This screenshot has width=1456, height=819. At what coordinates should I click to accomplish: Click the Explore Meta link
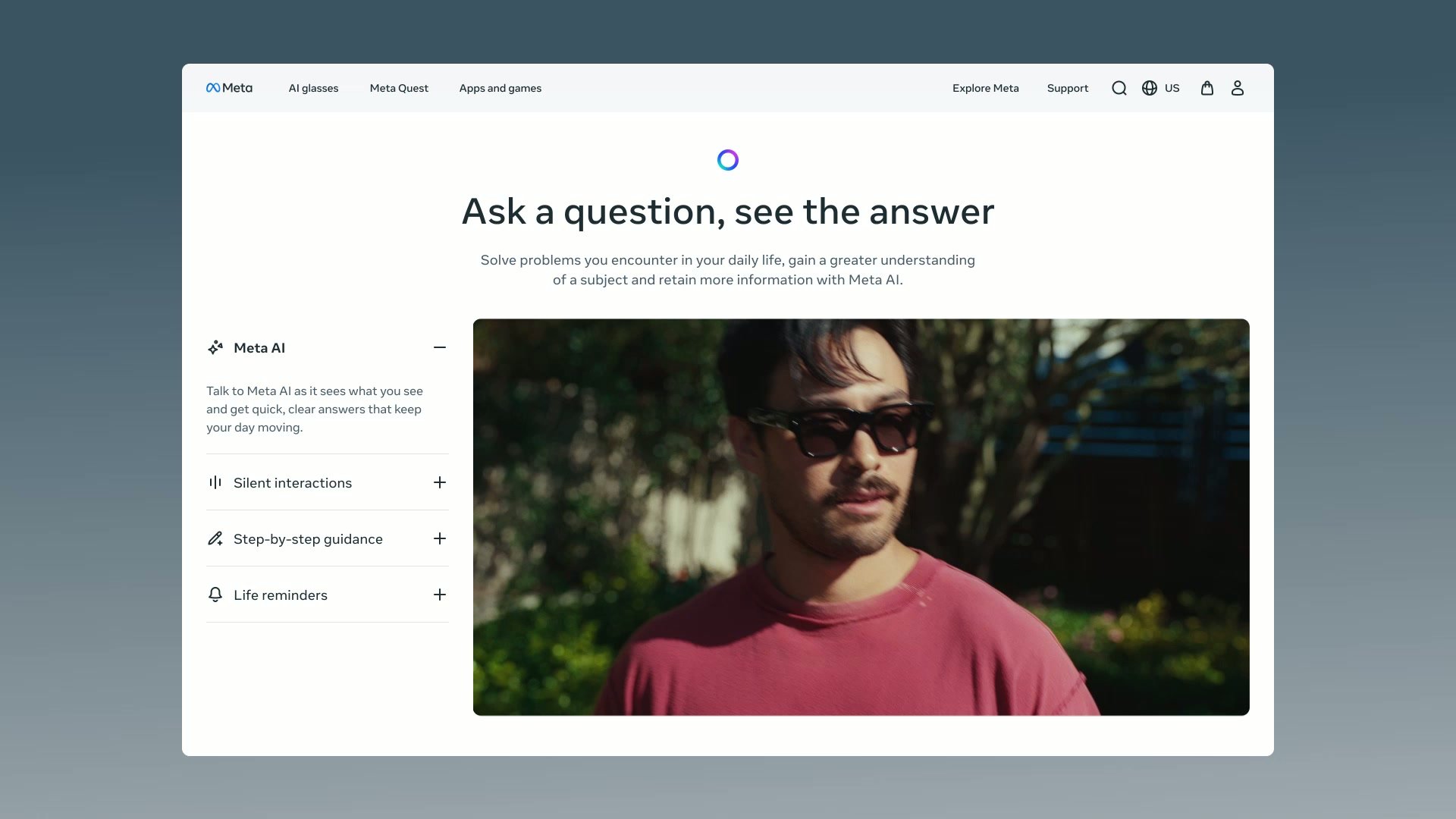[x=985, y=88]
